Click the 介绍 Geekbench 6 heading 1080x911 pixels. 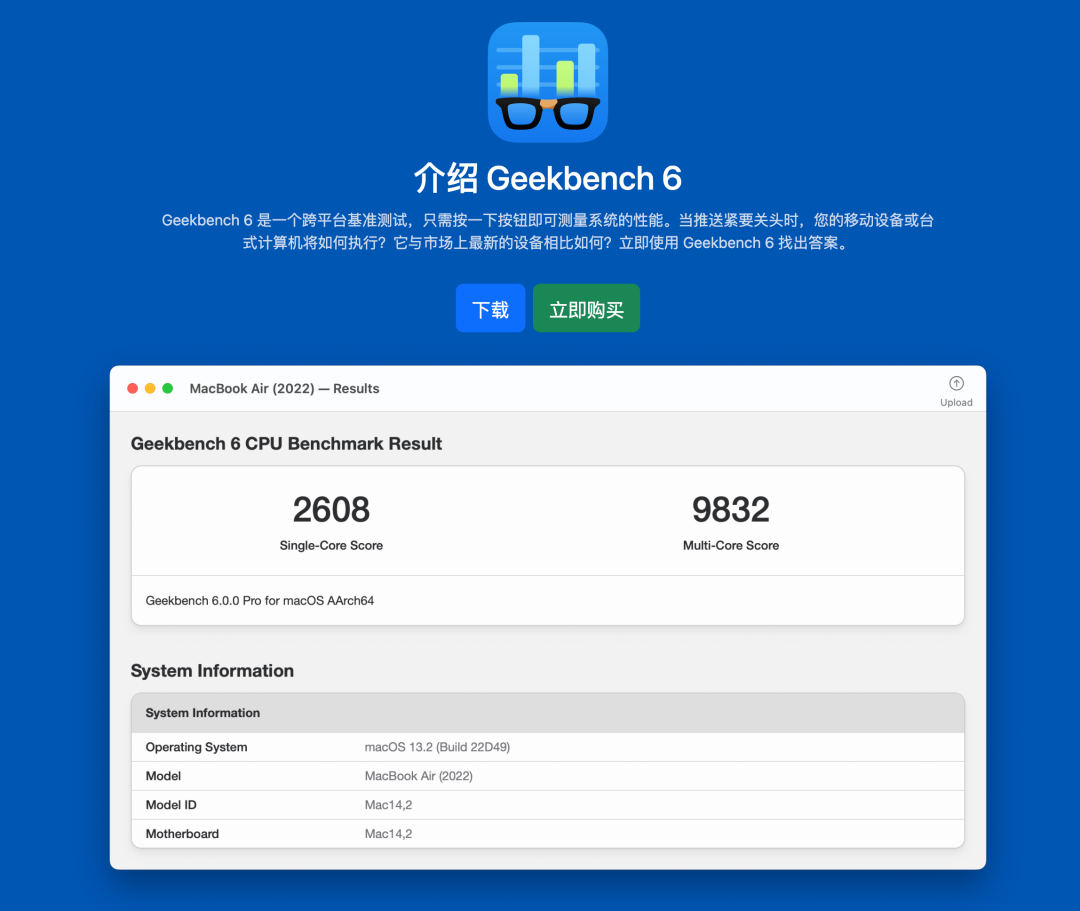tap(547, 177)
